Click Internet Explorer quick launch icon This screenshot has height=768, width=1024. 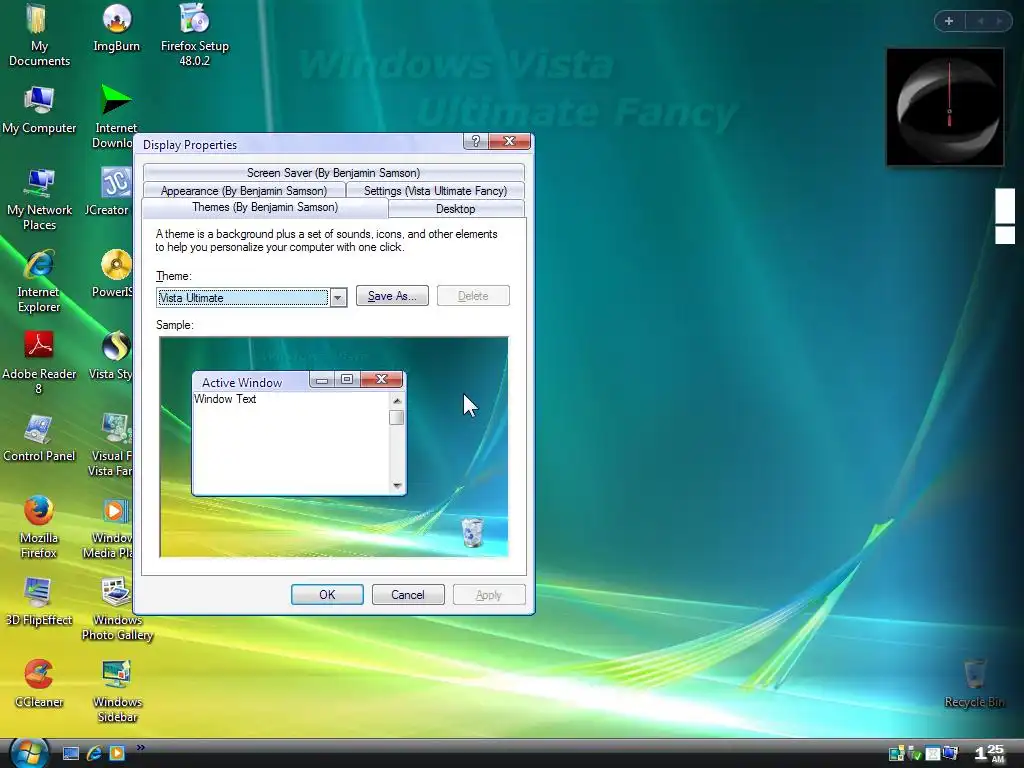pos(94,754)
